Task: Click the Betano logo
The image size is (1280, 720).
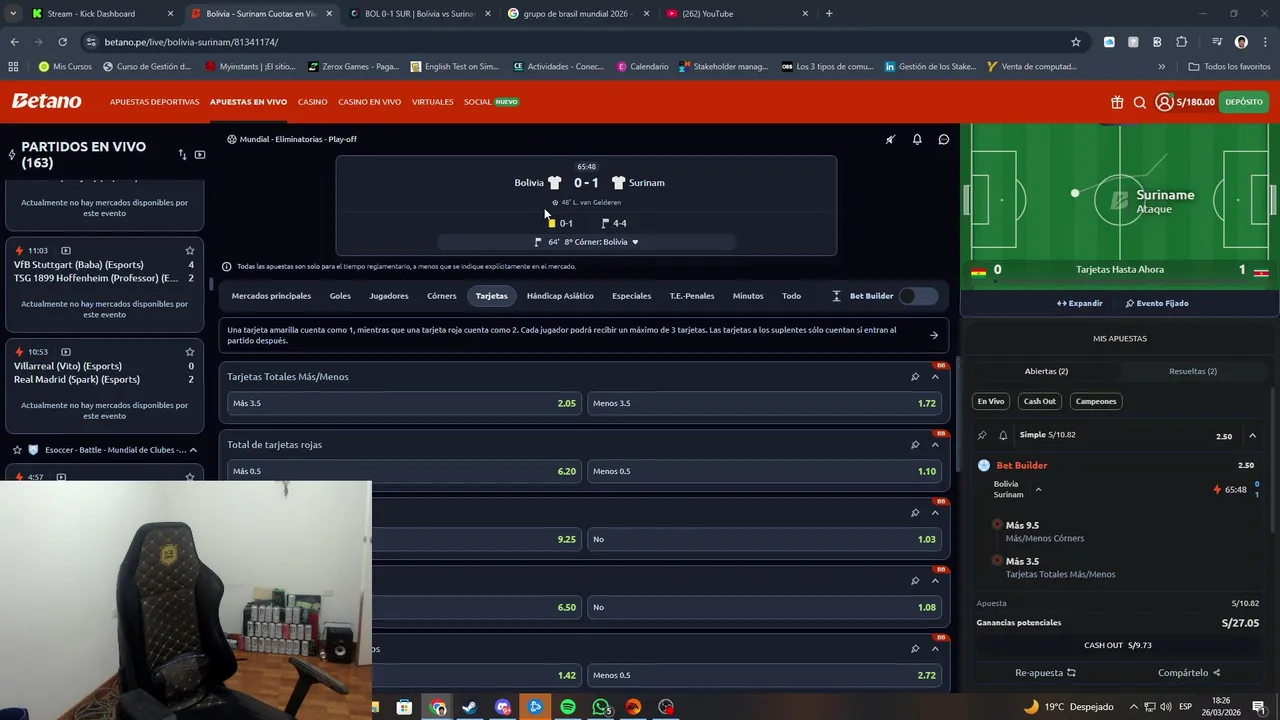Action: point(46,101)
